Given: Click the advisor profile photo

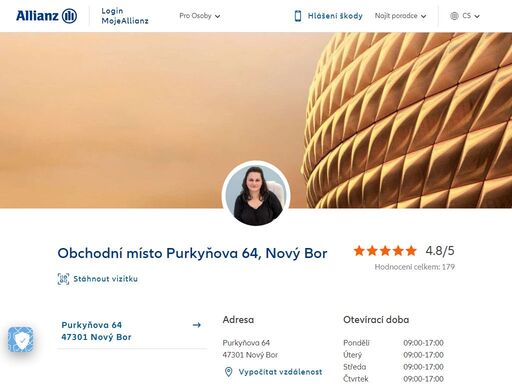Looking at the screenshot, I should pyautogui.click(x=256, y=194).
